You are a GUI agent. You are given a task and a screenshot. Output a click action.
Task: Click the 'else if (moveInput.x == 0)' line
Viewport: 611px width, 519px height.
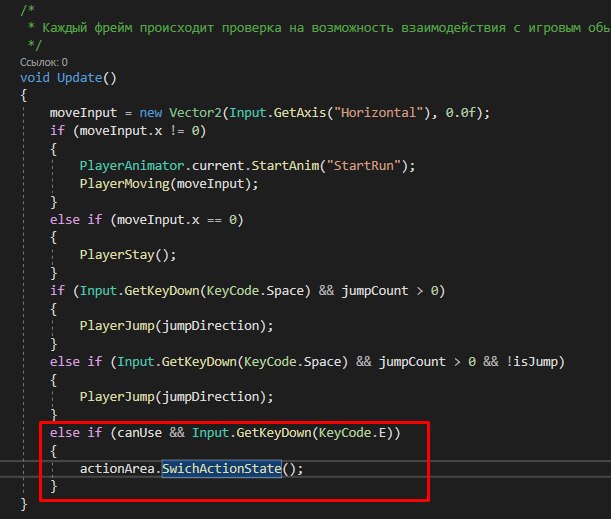coord(147,220)
